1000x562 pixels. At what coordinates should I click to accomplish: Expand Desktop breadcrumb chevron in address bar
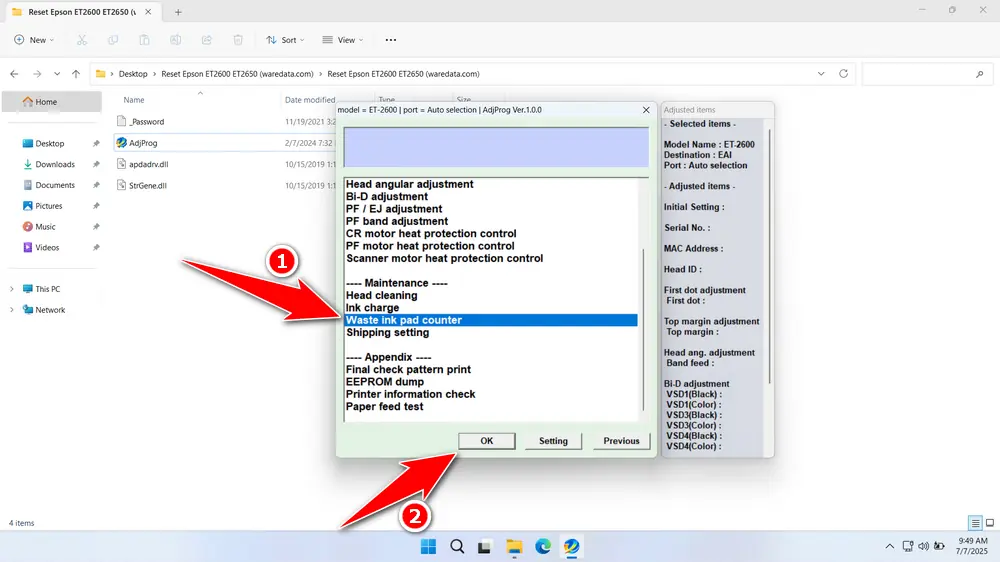(x=154, y=74)
